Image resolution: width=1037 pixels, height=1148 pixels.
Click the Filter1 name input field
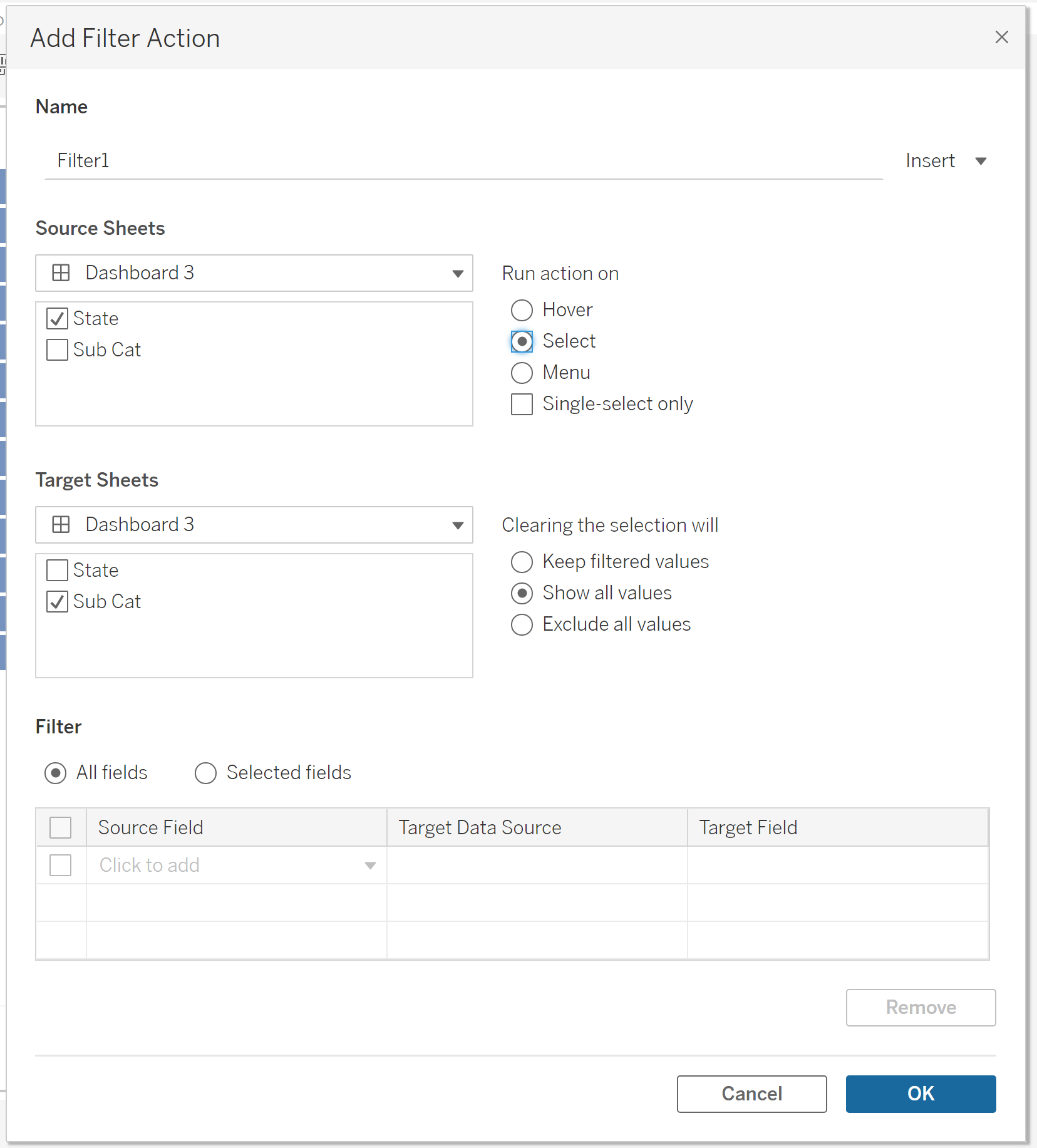point(463,161)
